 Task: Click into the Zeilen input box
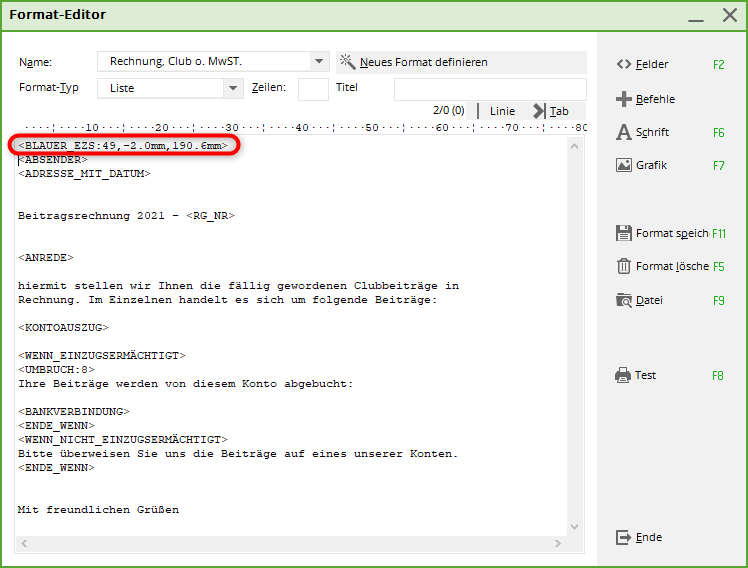pos(313,88)
